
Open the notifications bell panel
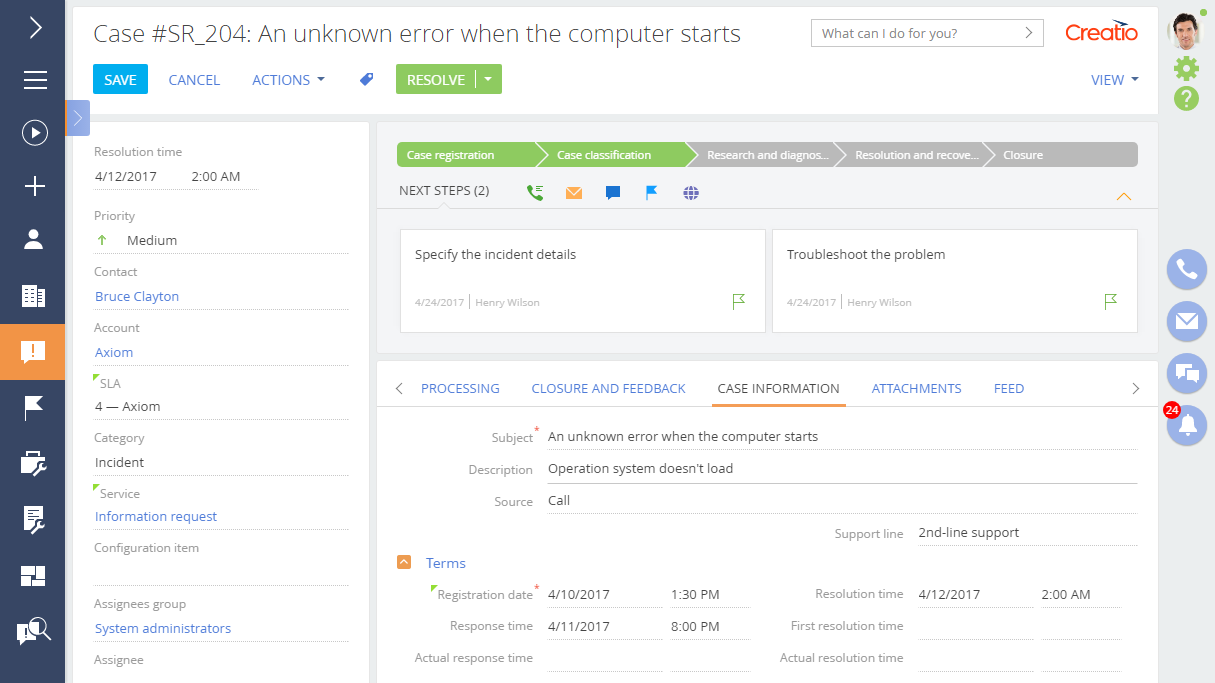1187,426
